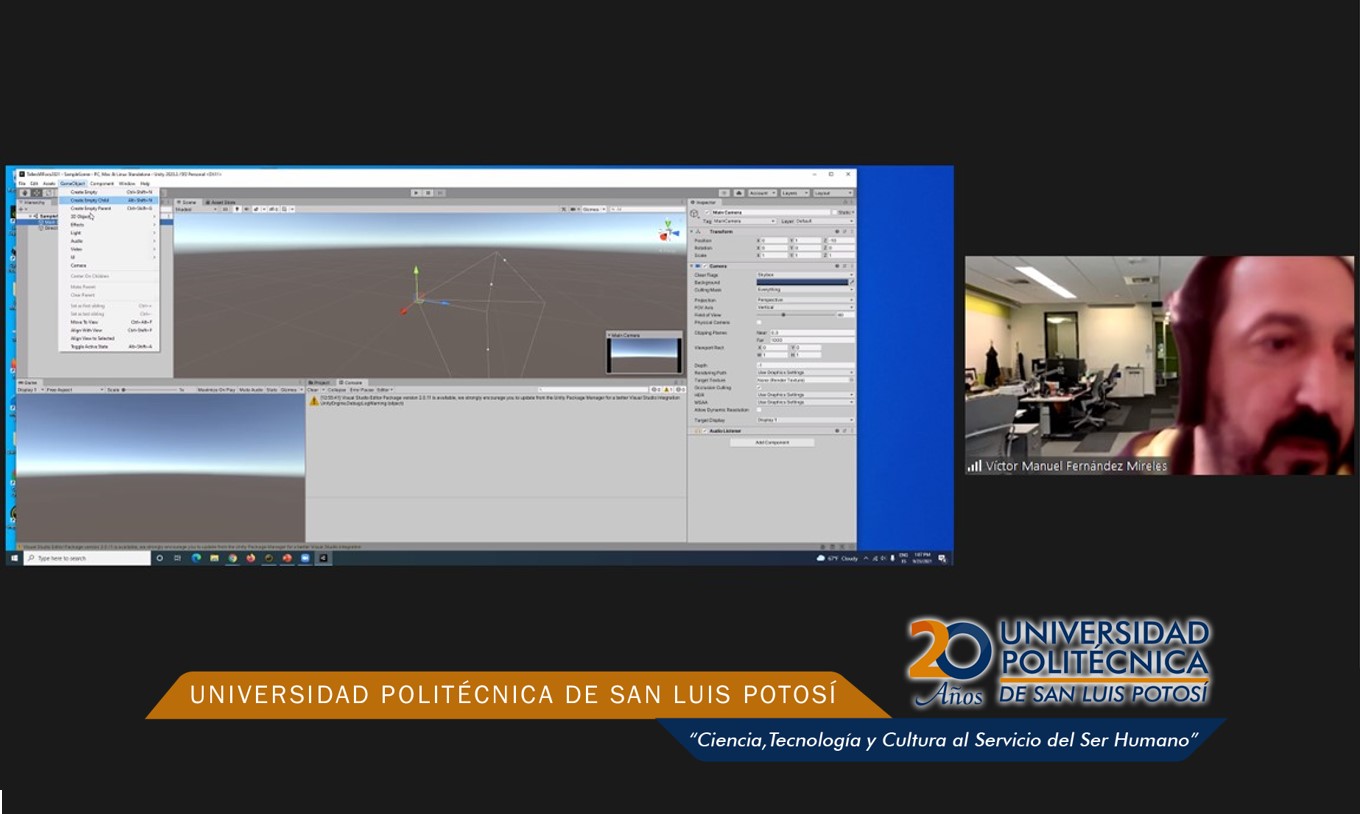Open Google Chrome from the taskbar

point(232,558)
